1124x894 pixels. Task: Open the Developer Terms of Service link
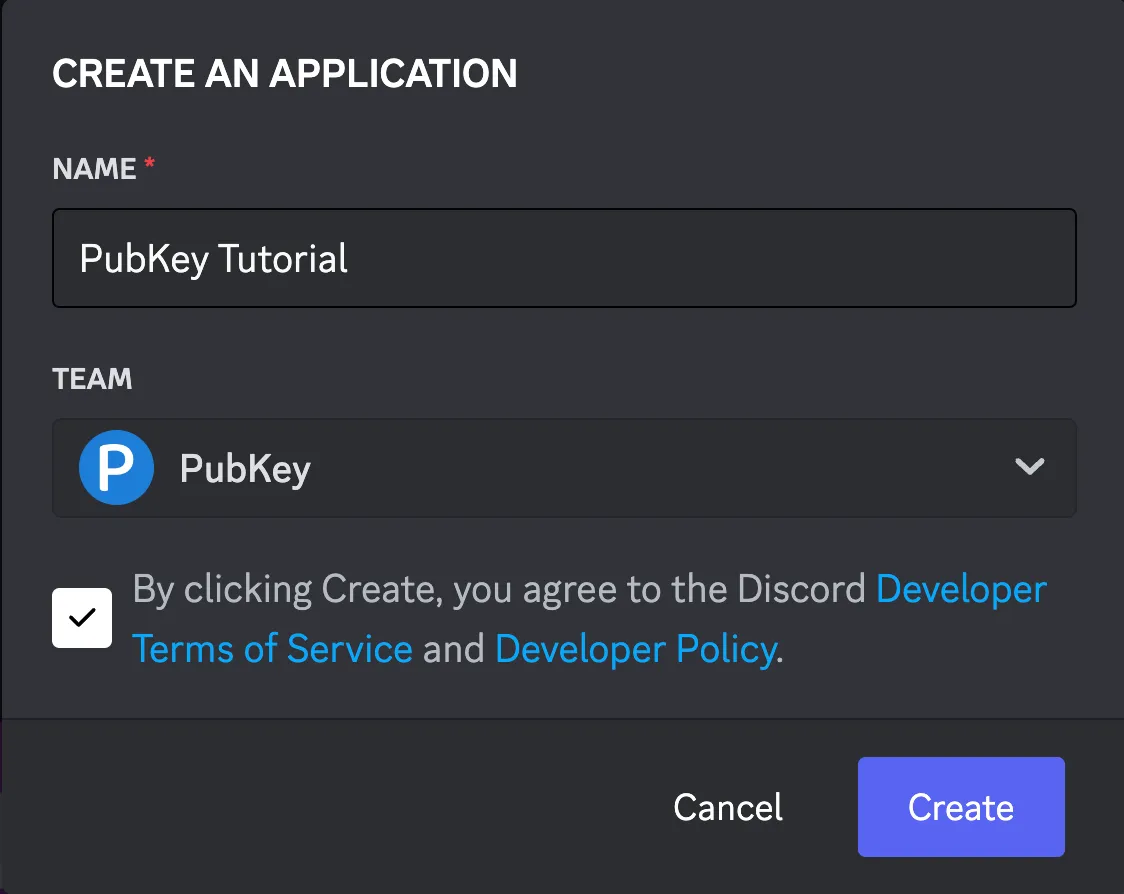pos(960,590)
